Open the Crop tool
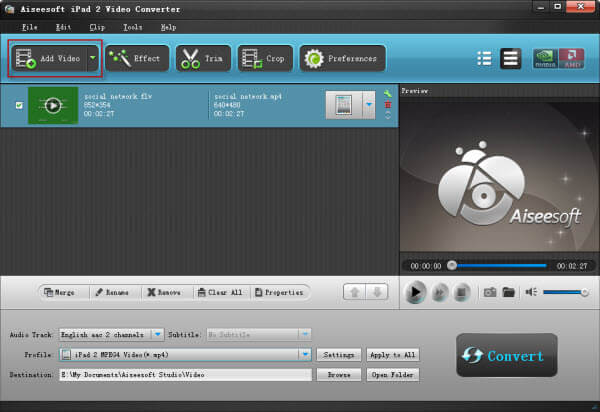Screen dimensions: 600x412 [x=265, y=58]
